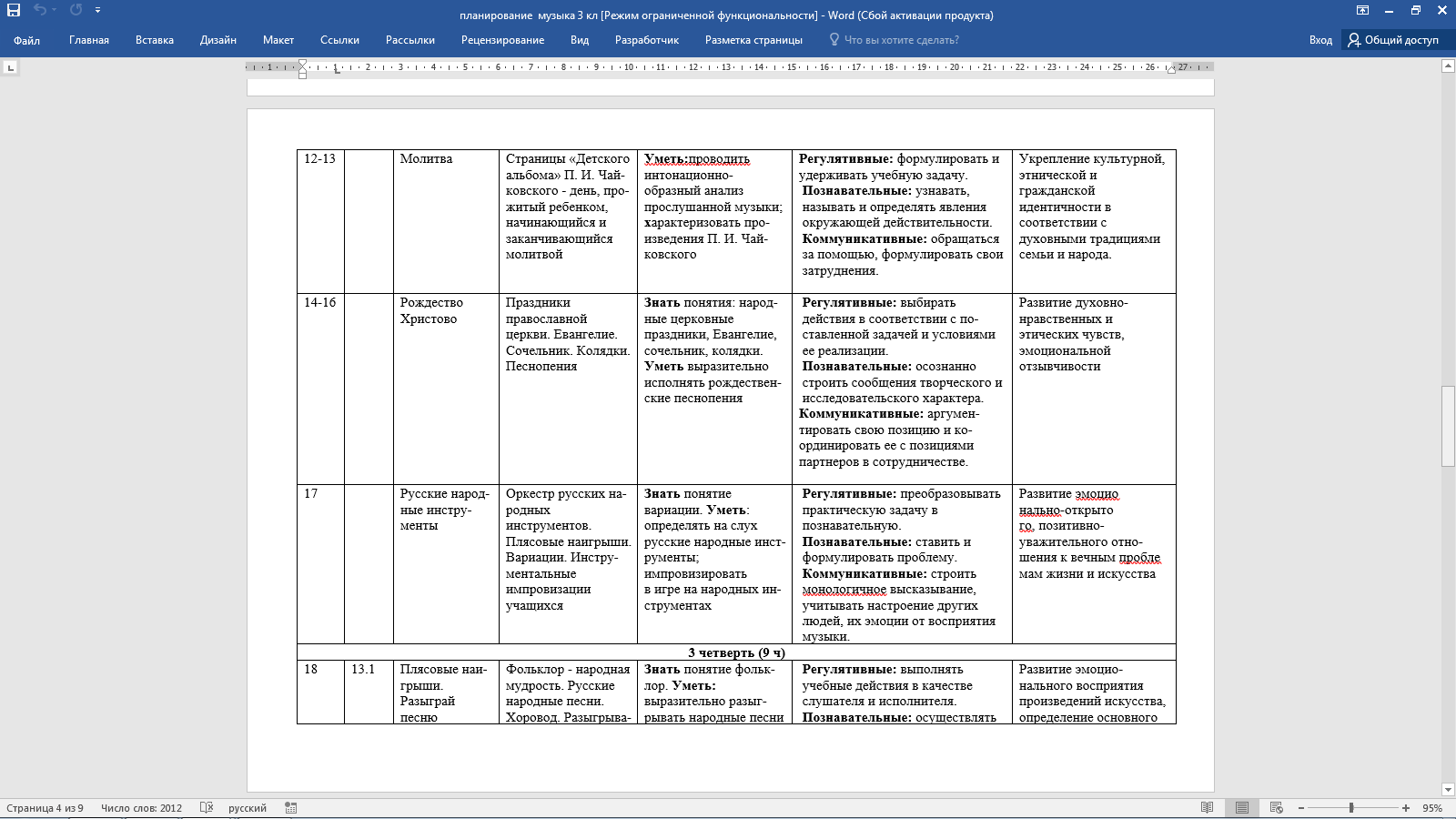1456x819 pixels.
Task: Open the Undo history dropdown arrow
Action: (x=55, y=10)
